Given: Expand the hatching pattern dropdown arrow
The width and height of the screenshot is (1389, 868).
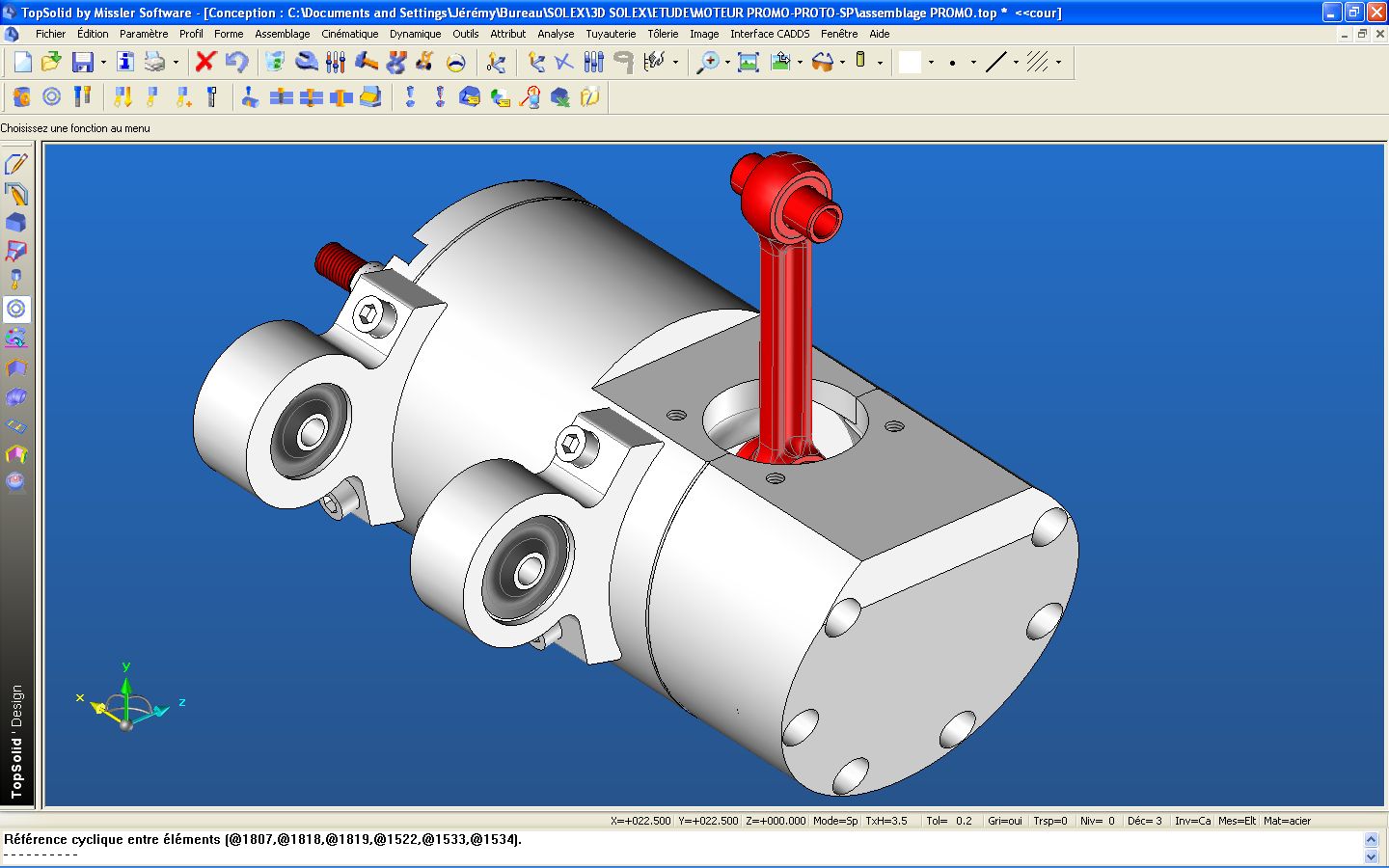Looking at the screenshot, I should [x=1058, y=63].
